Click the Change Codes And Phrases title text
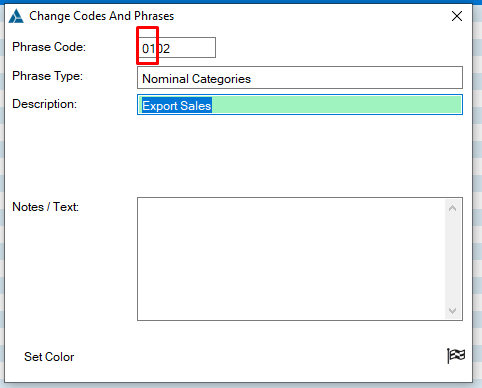 click(x=102, y=16)
